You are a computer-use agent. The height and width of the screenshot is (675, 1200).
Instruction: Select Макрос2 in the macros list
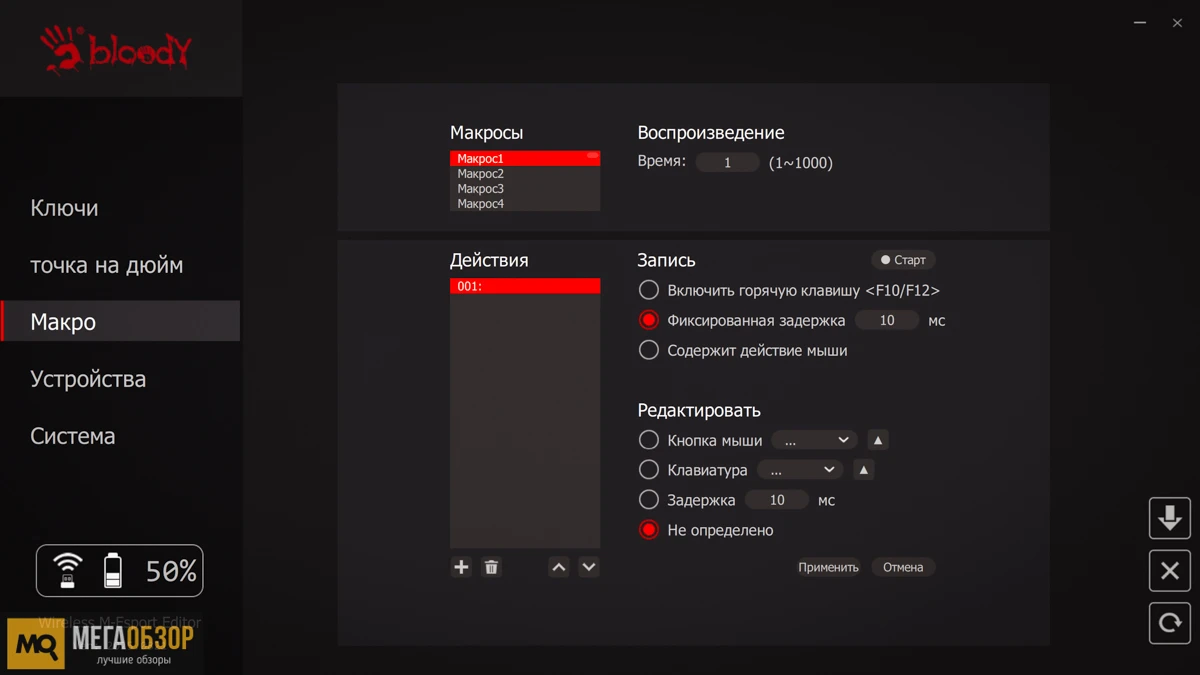pyautogui.click(x=480, y=172)
